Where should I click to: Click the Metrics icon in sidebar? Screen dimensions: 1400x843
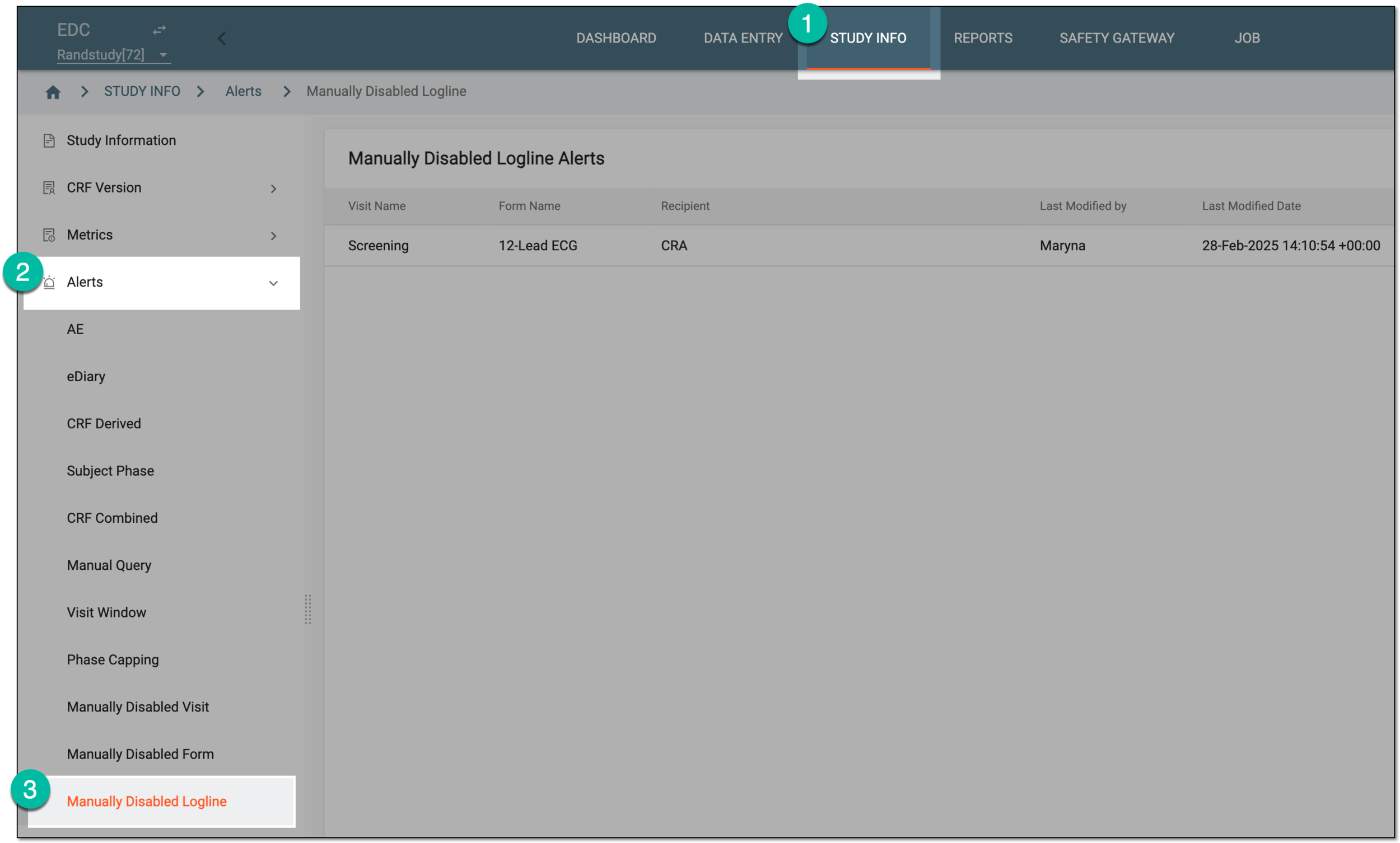[x=49, y=235]
